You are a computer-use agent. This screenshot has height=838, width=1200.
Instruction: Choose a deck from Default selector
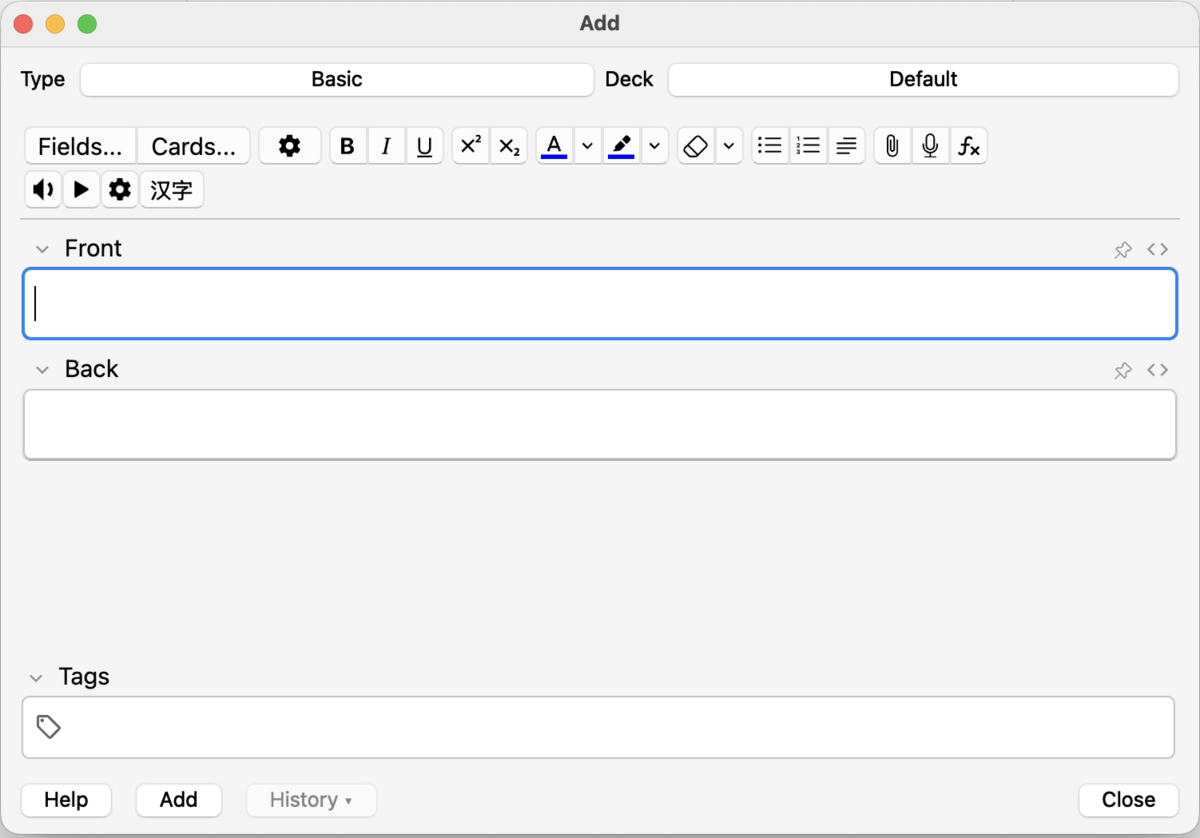(x=923, y=79)
